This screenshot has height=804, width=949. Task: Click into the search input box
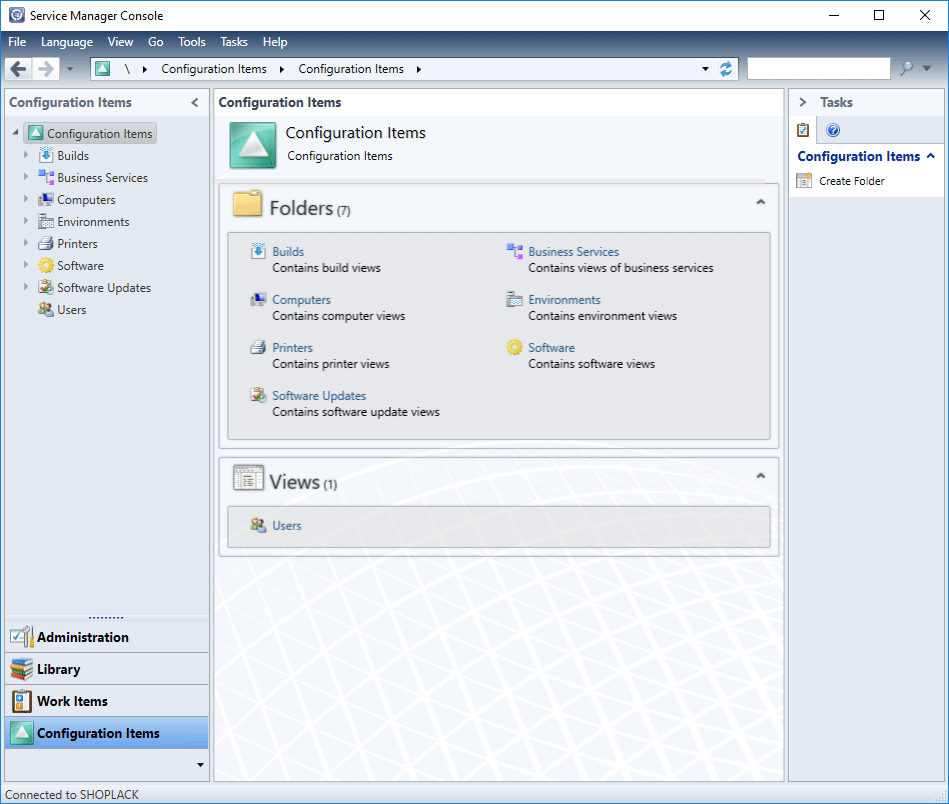tap(819, 68)
